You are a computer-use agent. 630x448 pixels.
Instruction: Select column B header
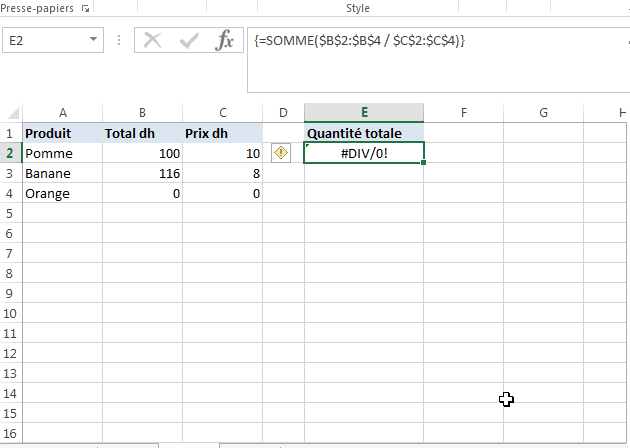pos(142,113)
